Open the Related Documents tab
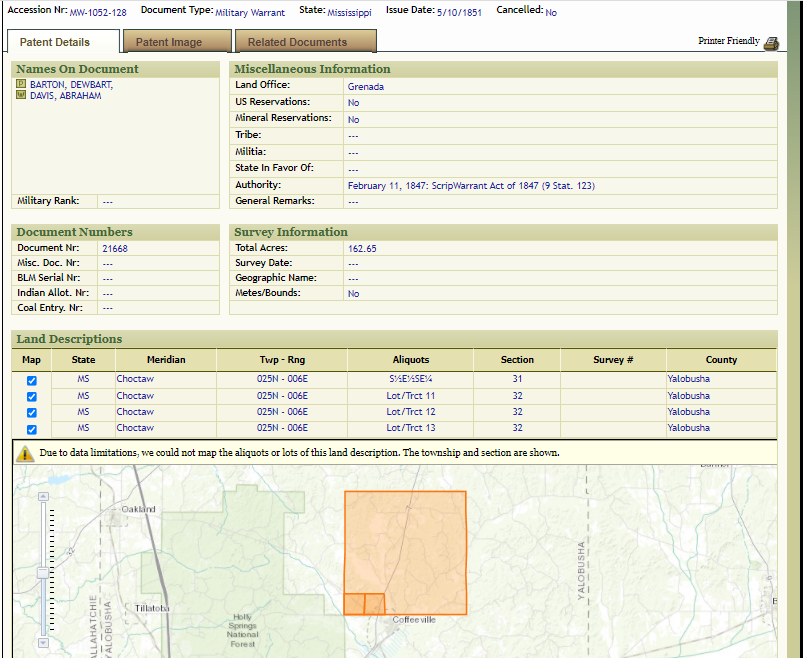 [297, 42]
